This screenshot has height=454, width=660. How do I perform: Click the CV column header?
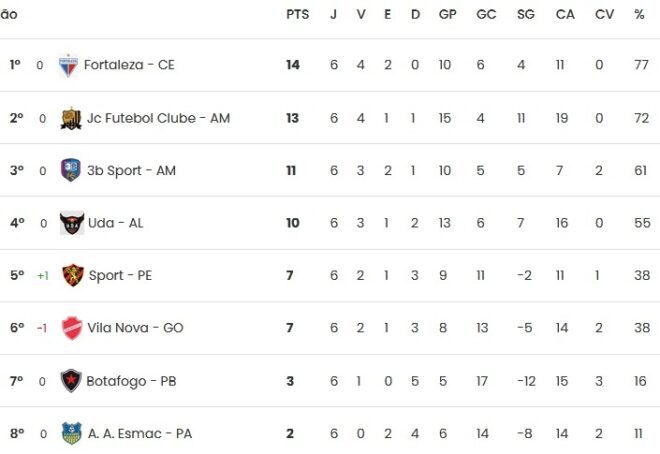pos(604,15)
